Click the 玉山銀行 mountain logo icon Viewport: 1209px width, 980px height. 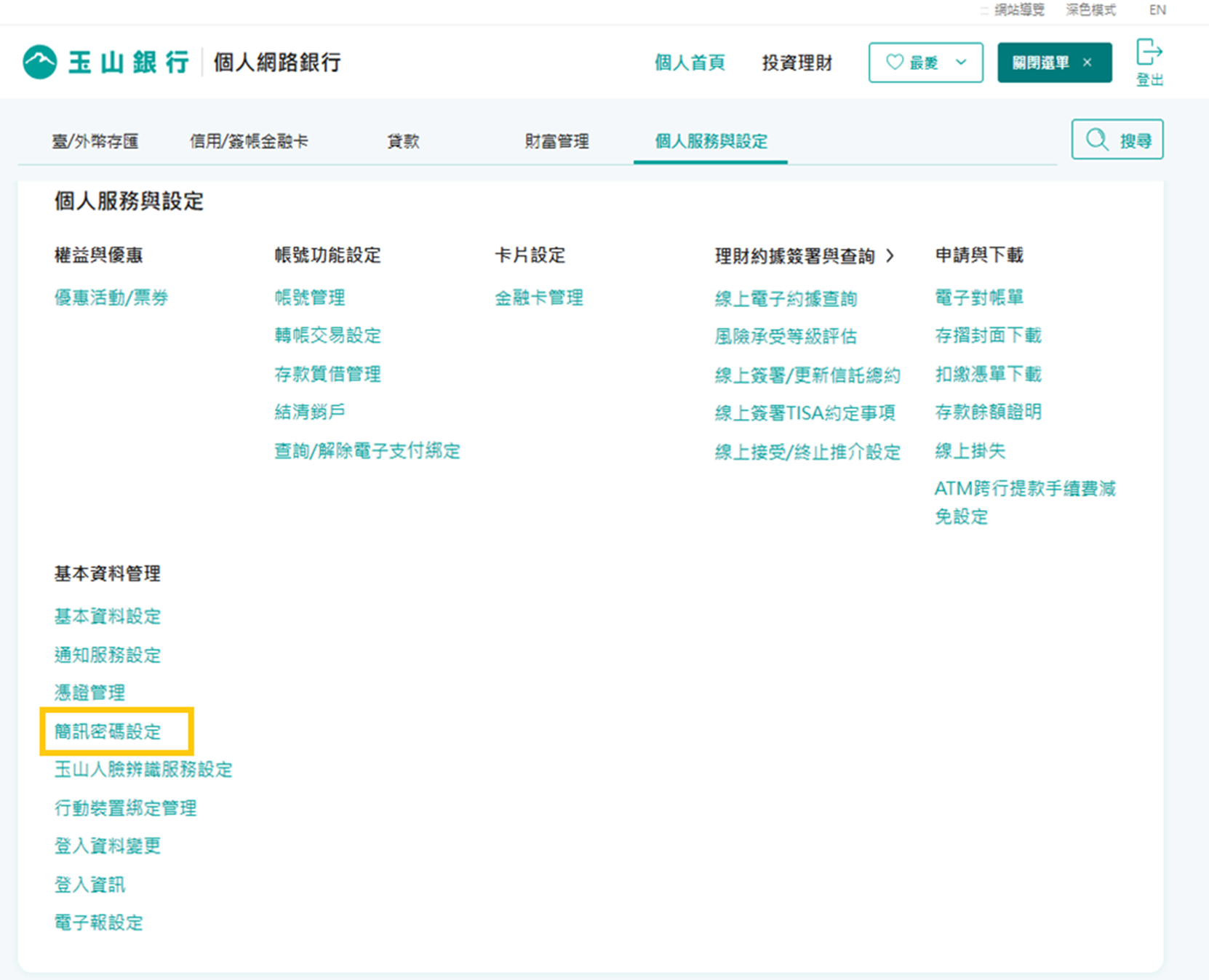click(x=40, y=62)
